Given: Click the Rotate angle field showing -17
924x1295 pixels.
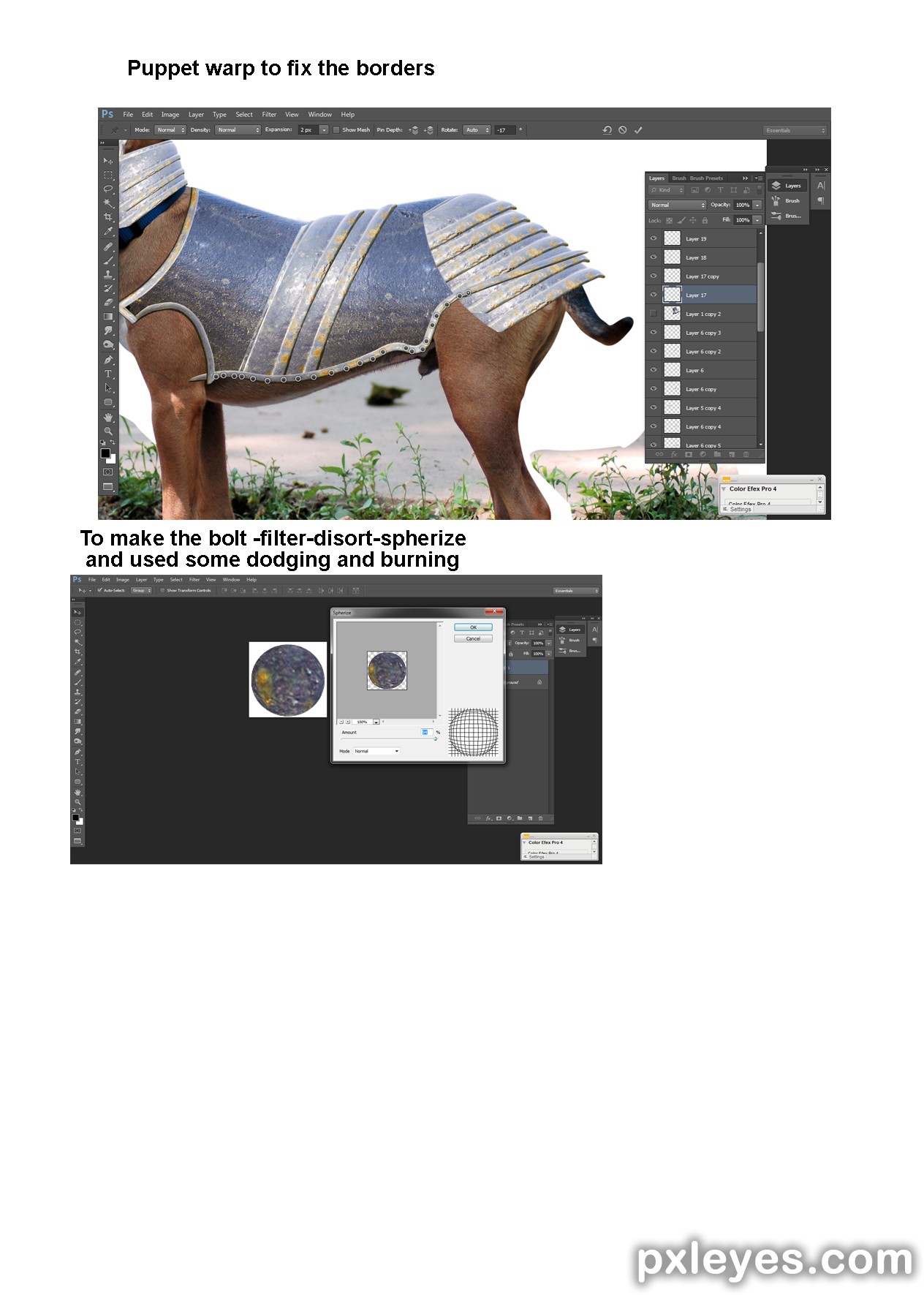Looking at the screenshot, I should (504, 130).
